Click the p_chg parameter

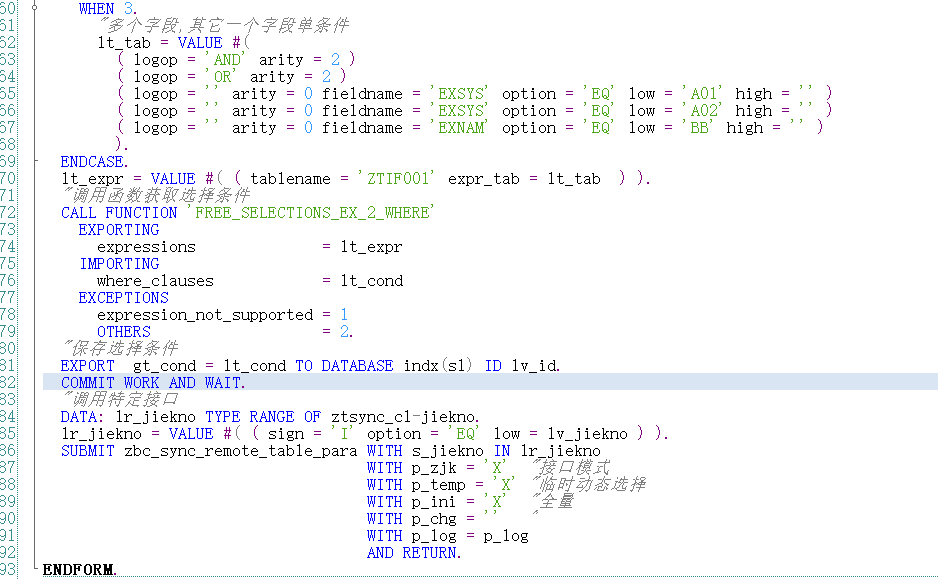tap(434, 518)
